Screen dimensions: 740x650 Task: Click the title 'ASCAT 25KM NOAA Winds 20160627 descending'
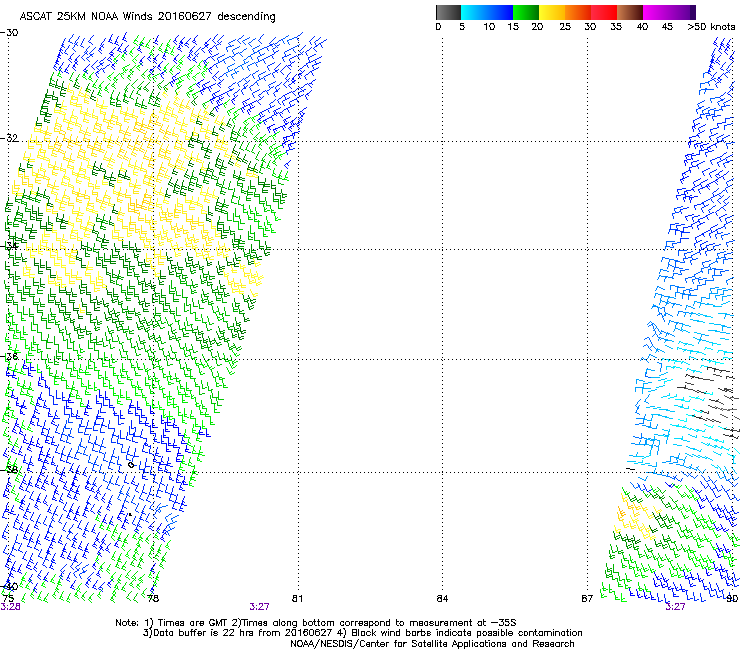click(147, 17)
